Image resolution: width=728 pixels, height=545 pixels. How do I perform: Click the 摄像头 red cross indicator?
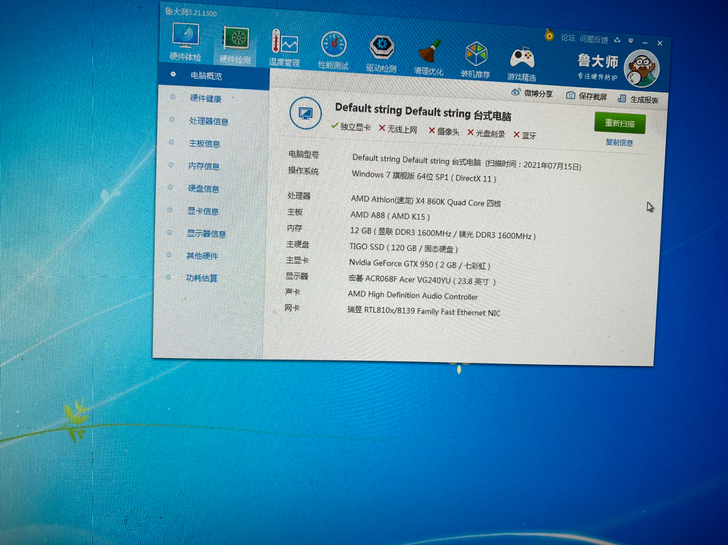[444, 131]
